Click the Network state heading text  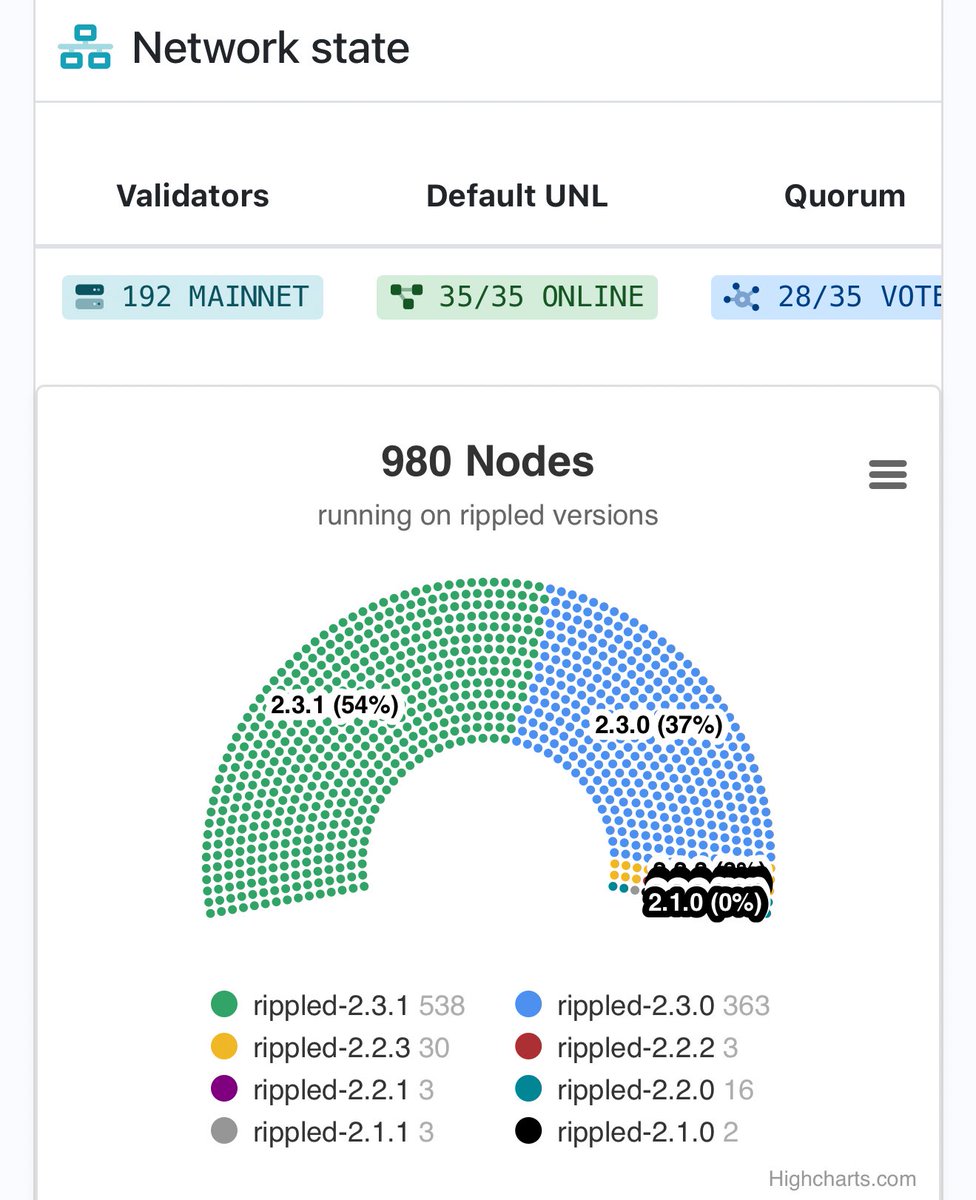(271, 48)
